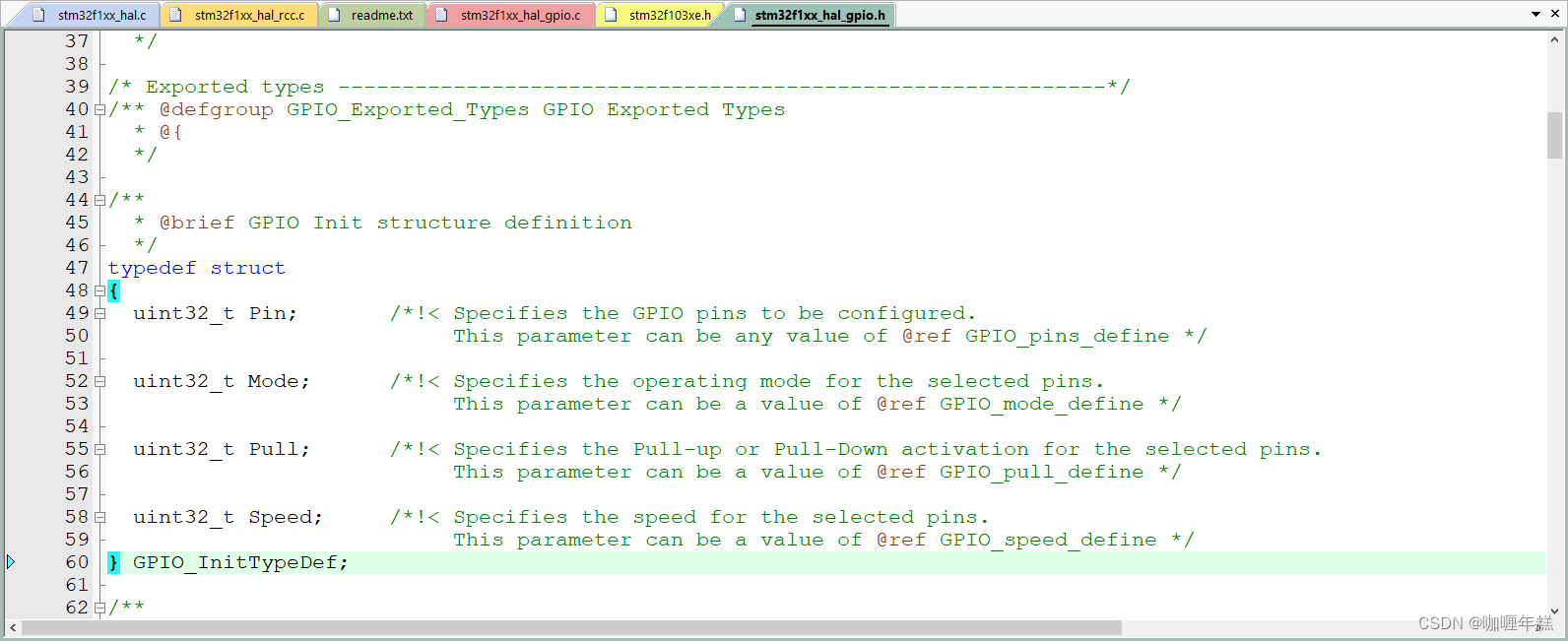1568x641 pixels.
Task: Click the horizontal scrollbar thumb
Action: [x=571, y=628]
